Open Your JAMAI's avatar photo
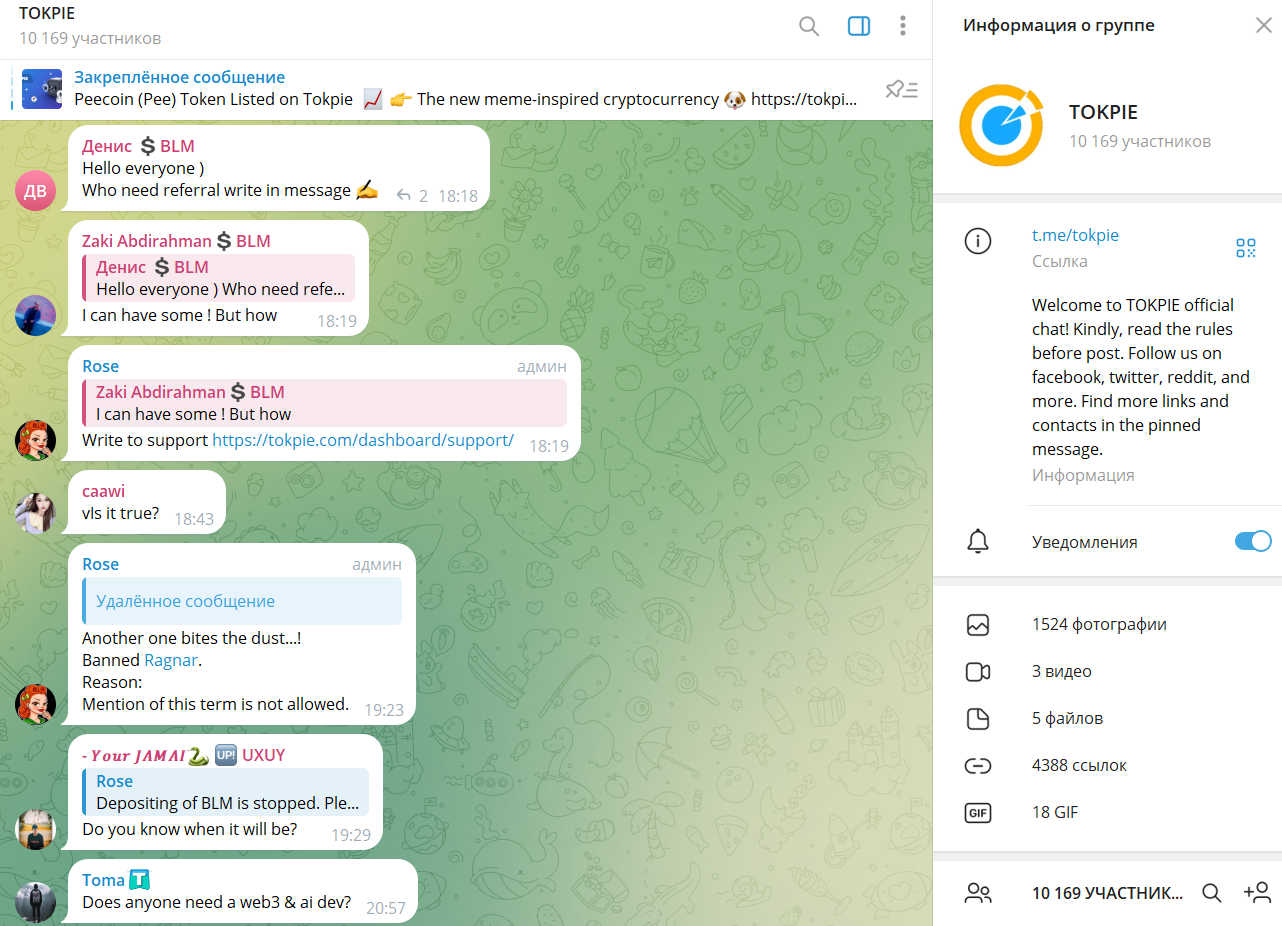The width and height of the screenshot is (1282, 926). click(35, 829)
